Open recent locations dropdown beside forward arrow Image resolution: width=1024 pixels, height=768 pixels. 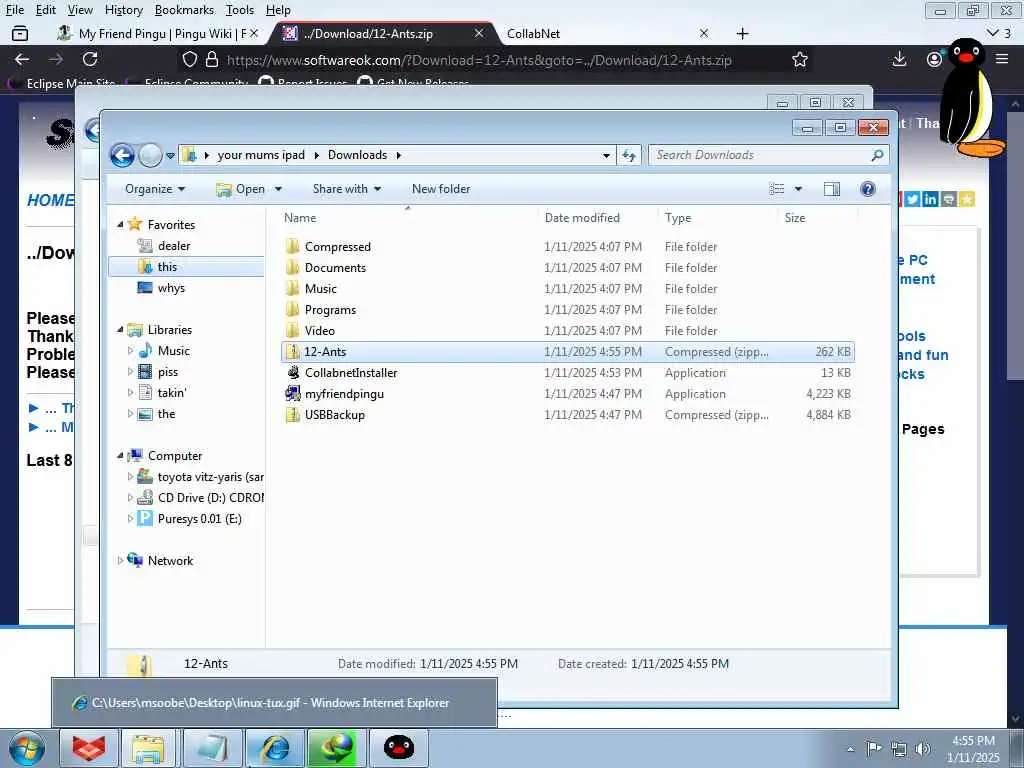(x=170, y=156)
